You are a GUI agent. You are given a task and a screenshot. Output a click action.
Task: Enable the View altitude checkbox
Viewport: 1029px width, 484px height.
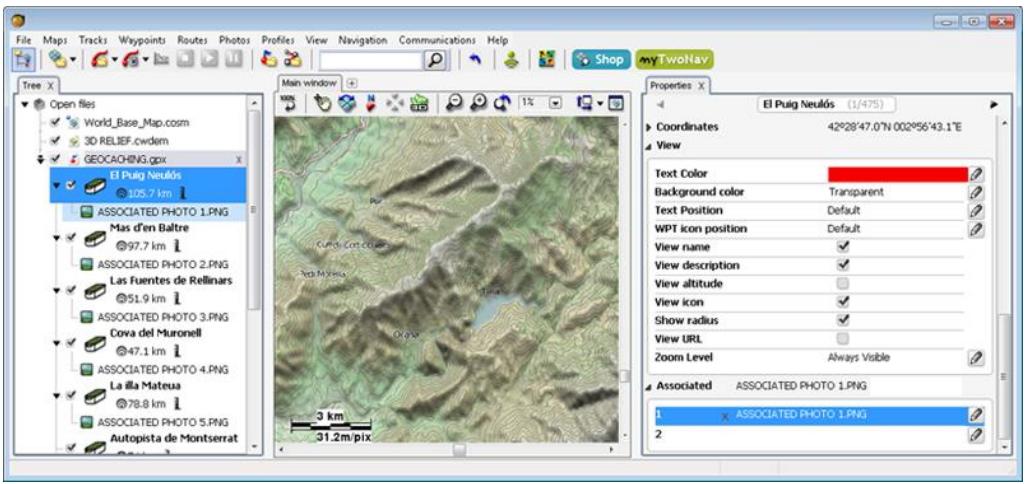click(843, 283)
